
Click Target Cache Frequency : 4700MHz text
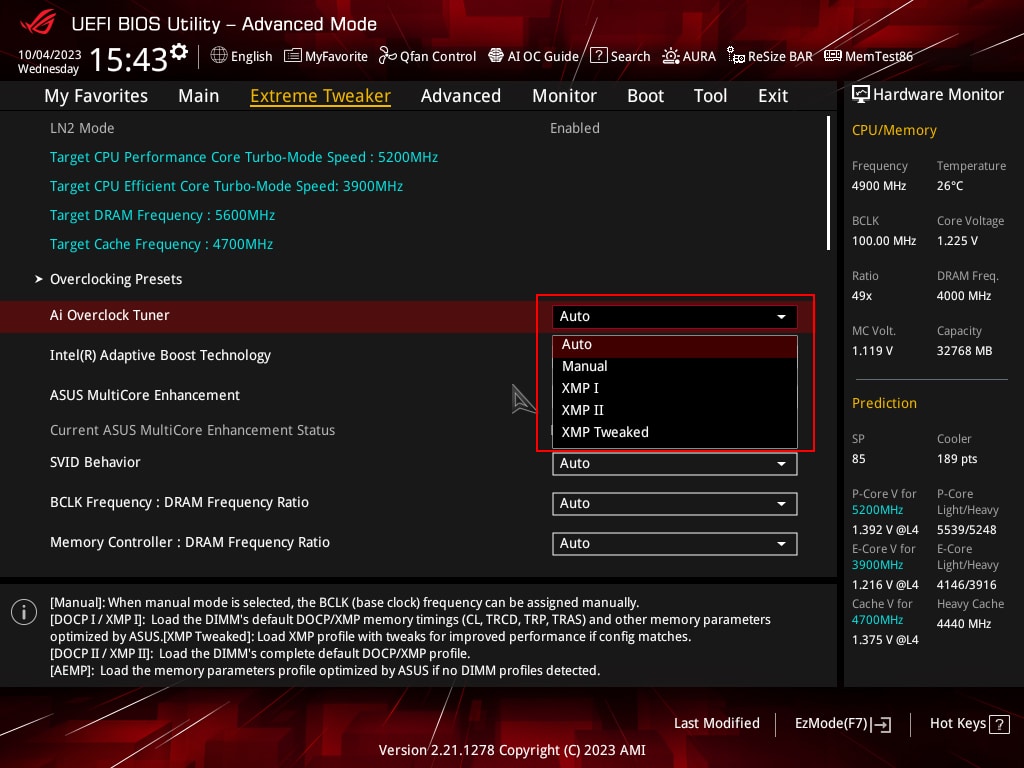pos(161,244)
